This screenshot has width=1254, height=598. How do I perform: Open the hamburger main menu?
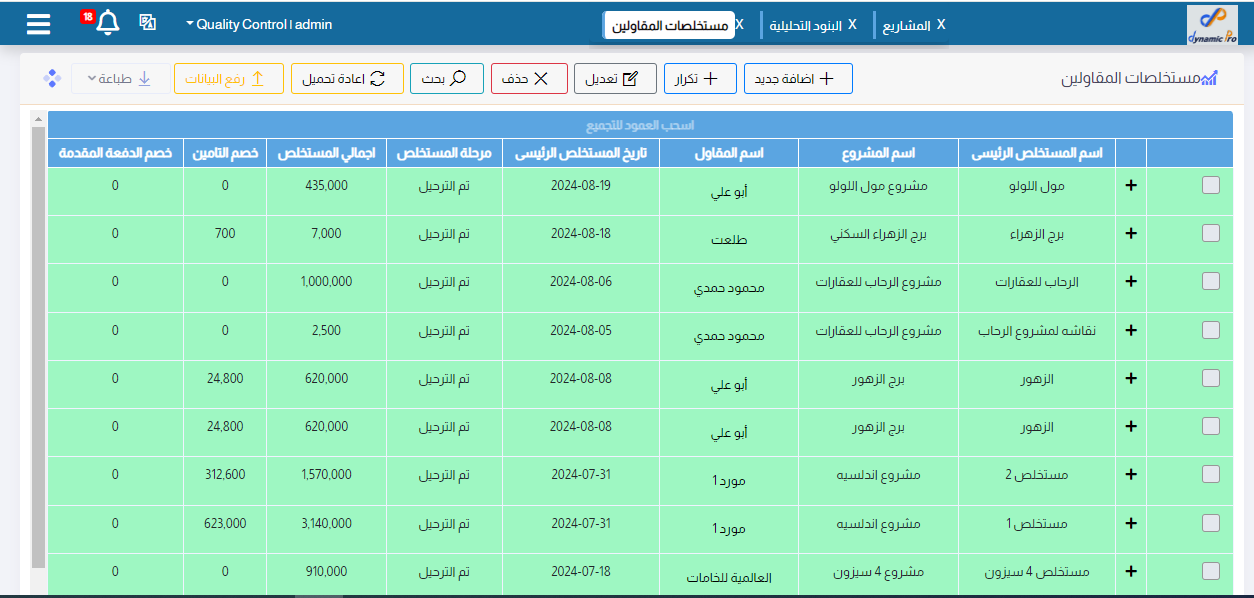(38, 24)
